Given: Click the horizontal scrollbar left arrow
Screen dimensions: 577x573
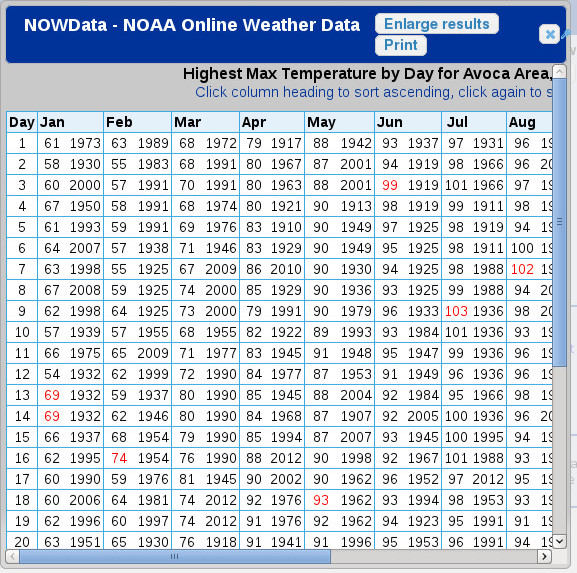Looking at the screenshot, I should [x=13, y=556].
